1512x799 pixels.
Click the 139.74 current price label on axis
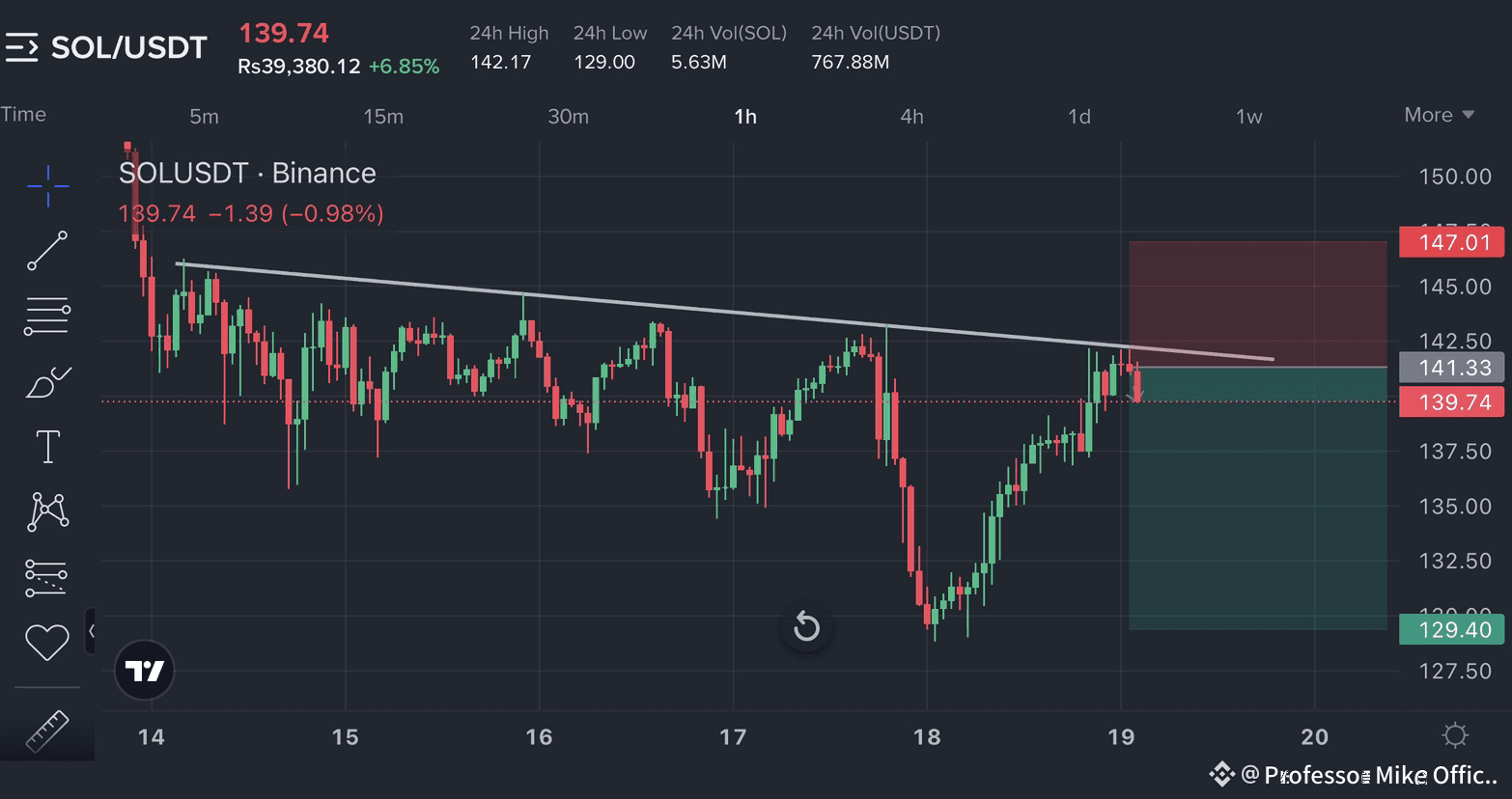[1451, 402]
